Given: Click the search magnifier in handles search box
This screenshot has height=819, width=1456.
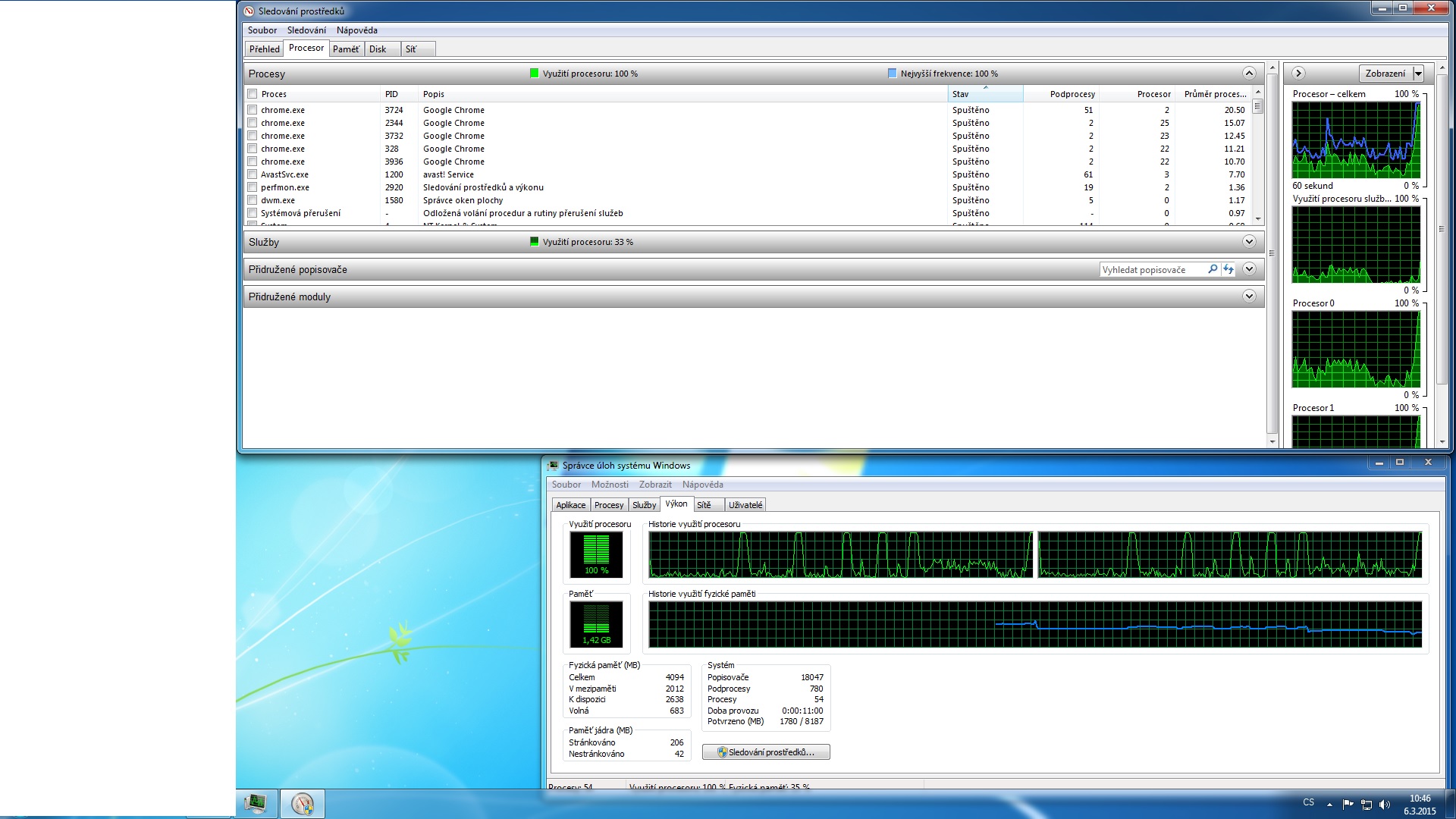Looking at the screenshot, I should [x=1213, y=269].
